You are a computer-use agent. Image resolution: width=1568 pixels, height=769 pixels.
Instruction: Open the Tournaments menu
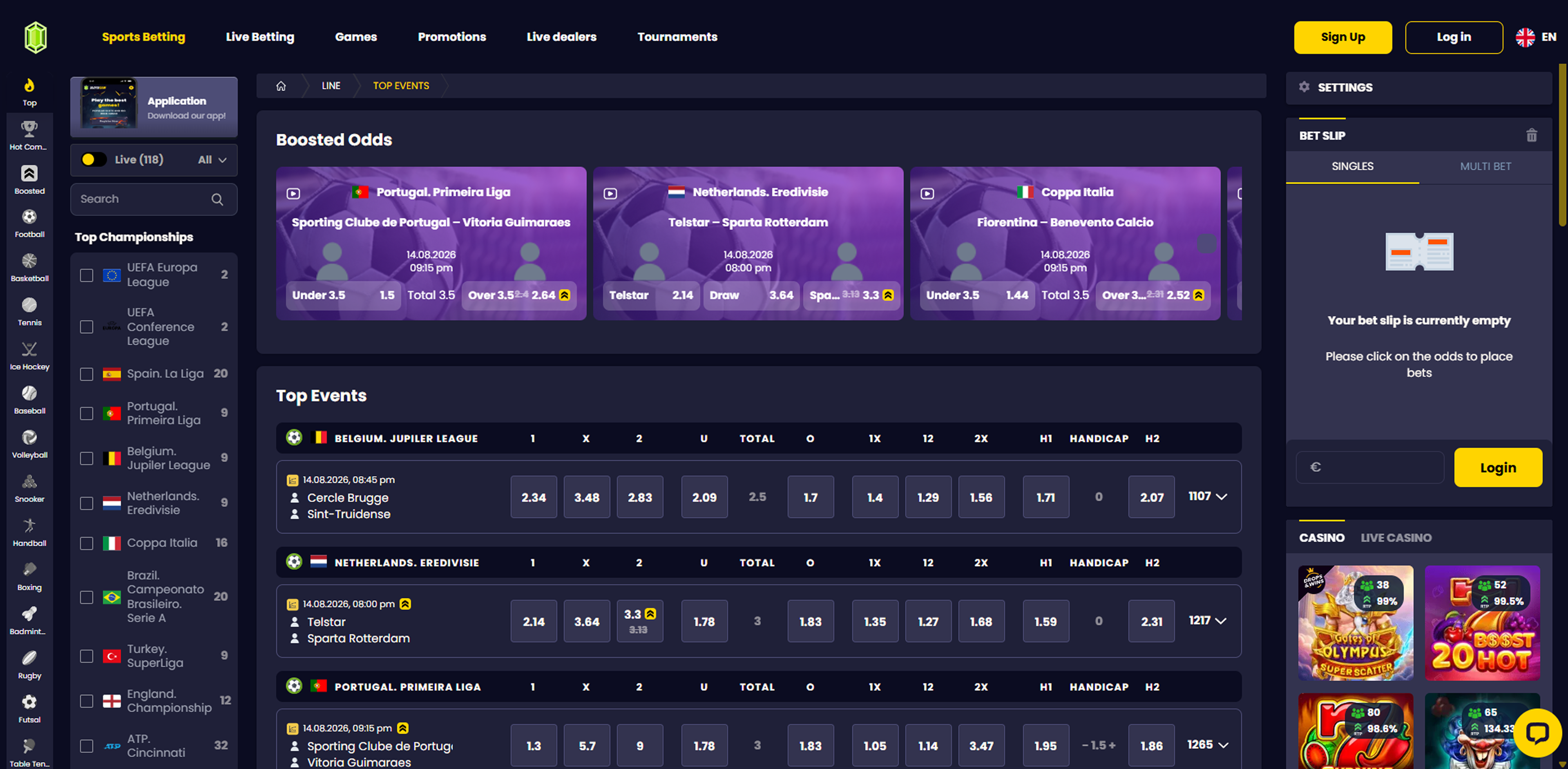click(x=677, y=37)
